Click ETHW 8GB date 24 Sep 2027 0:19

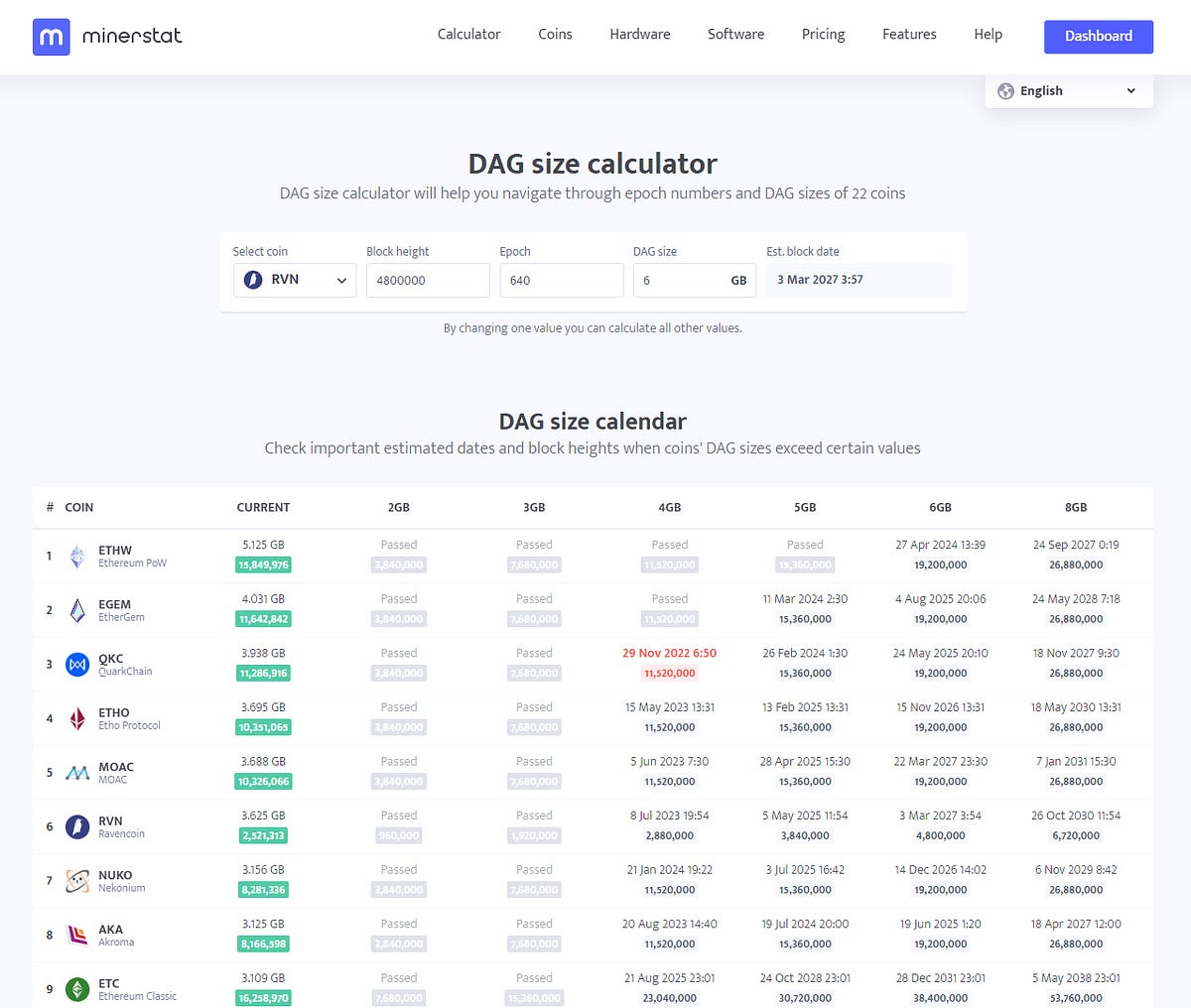[1076, 545]
